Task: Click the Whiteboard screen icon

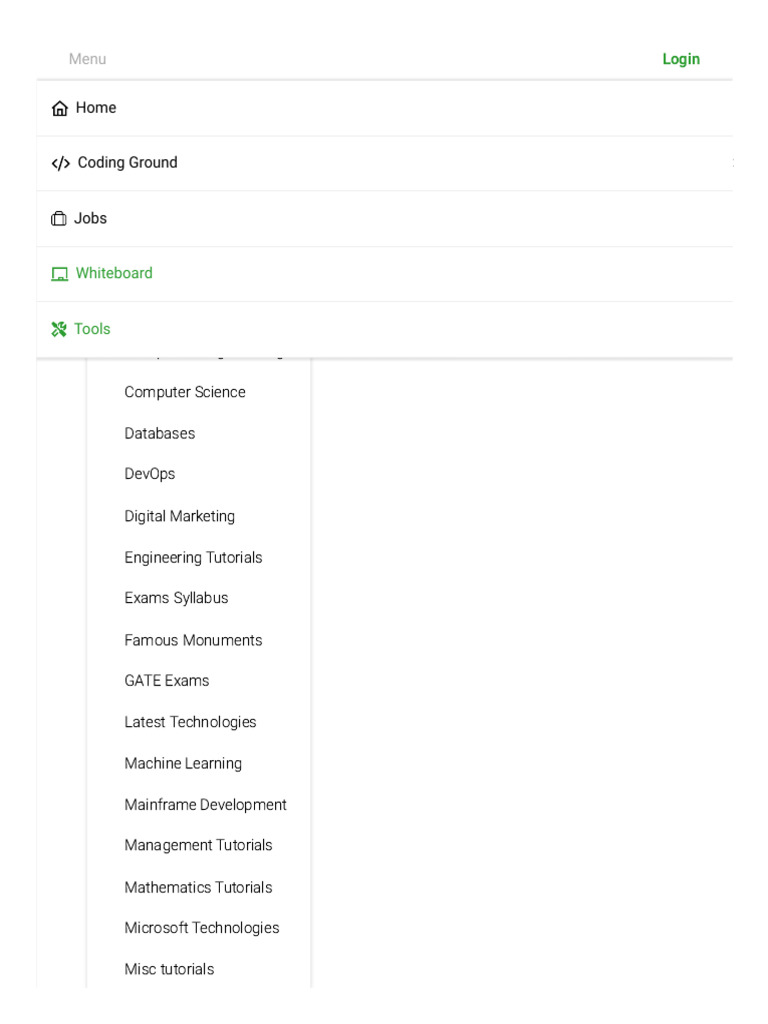Action: 60,274
